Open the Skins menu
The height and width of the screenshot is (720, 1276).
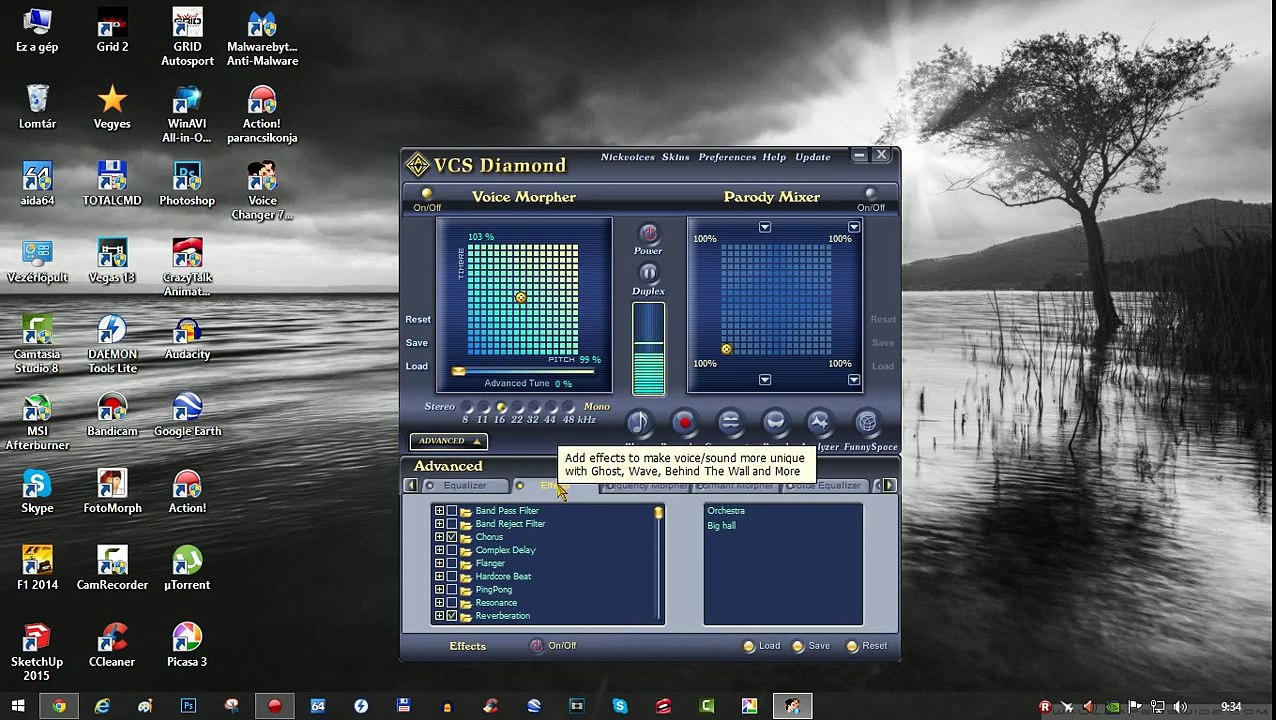pos(675,157)
